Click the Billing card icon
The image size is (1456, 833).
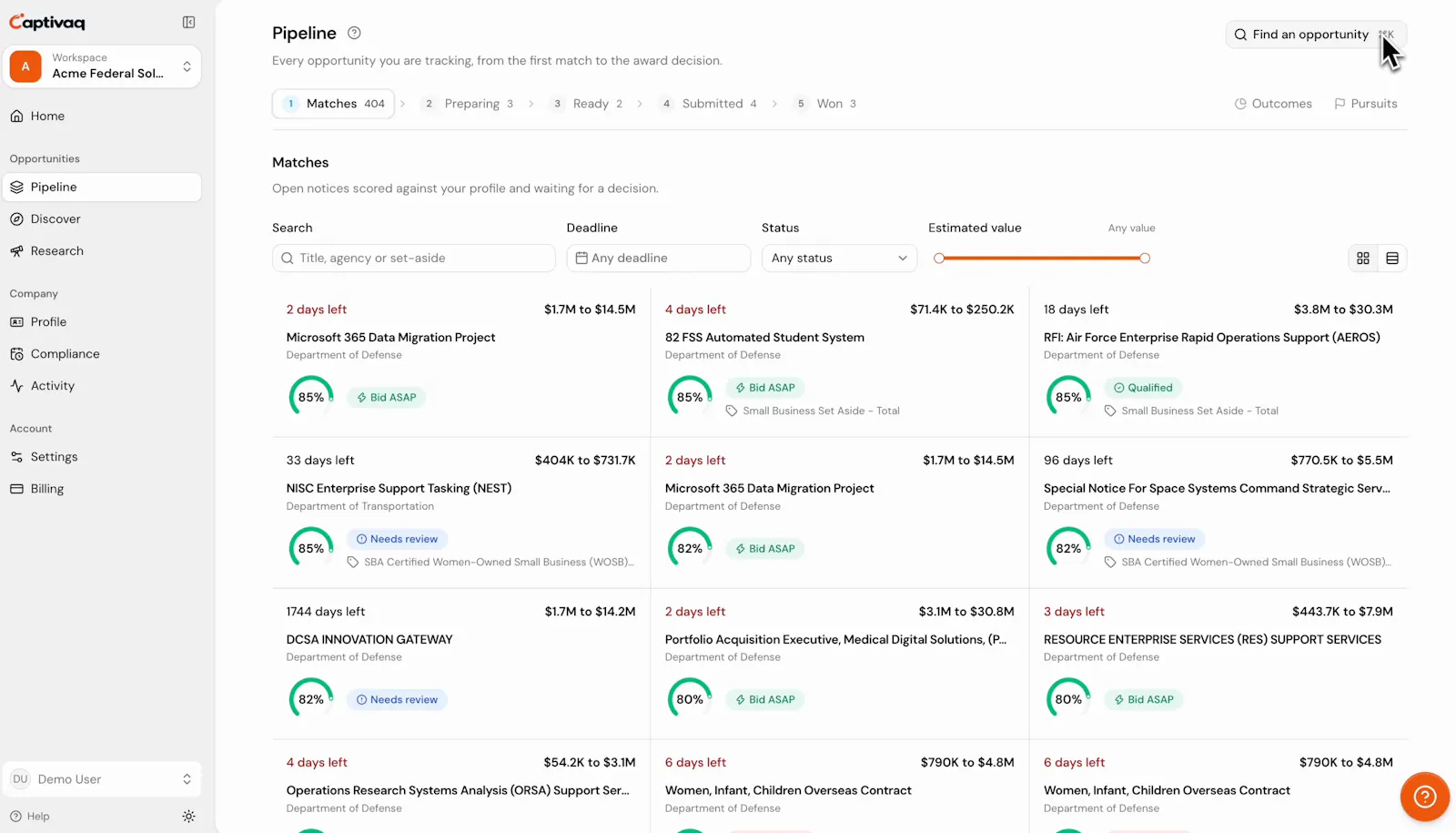click(x=16, y=489)
